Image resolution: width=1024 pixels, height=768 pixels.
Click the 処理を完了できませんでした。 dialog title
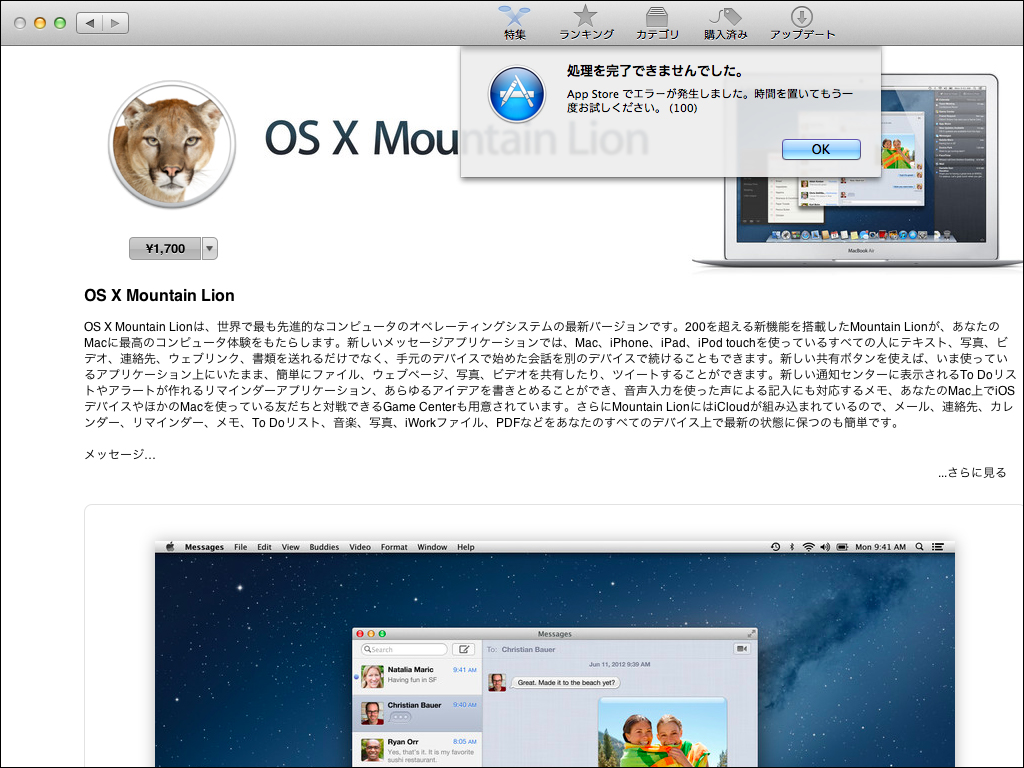(x=655, y=71)
